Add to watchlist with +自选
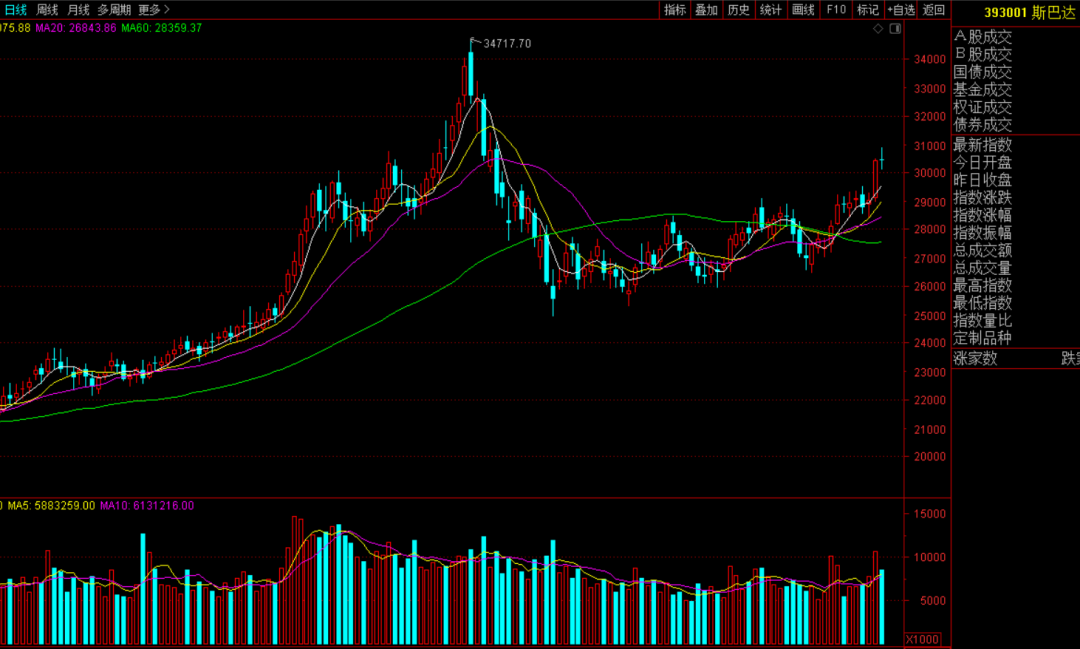Viewport: 1080px width, 649px height. point(901,10)
